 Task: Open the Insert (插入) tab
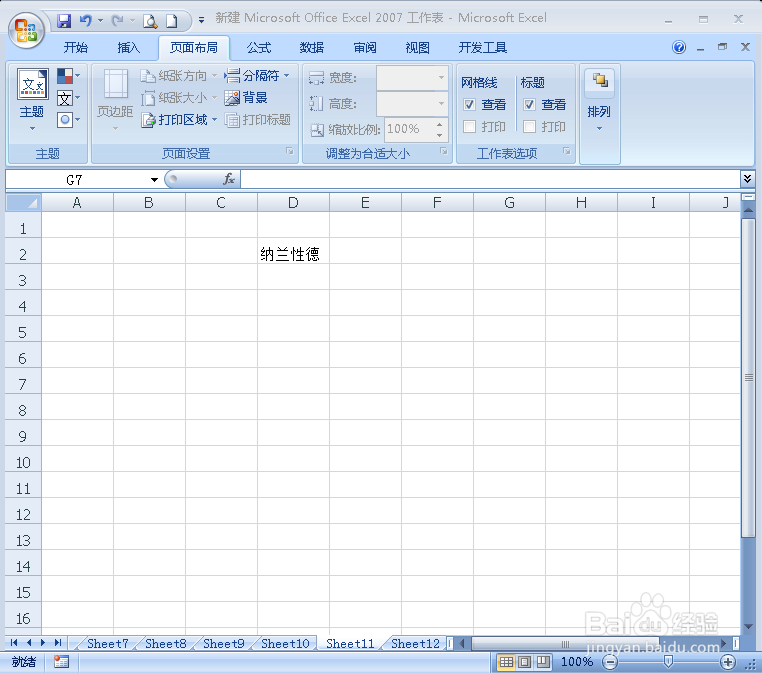click(129, 48)
